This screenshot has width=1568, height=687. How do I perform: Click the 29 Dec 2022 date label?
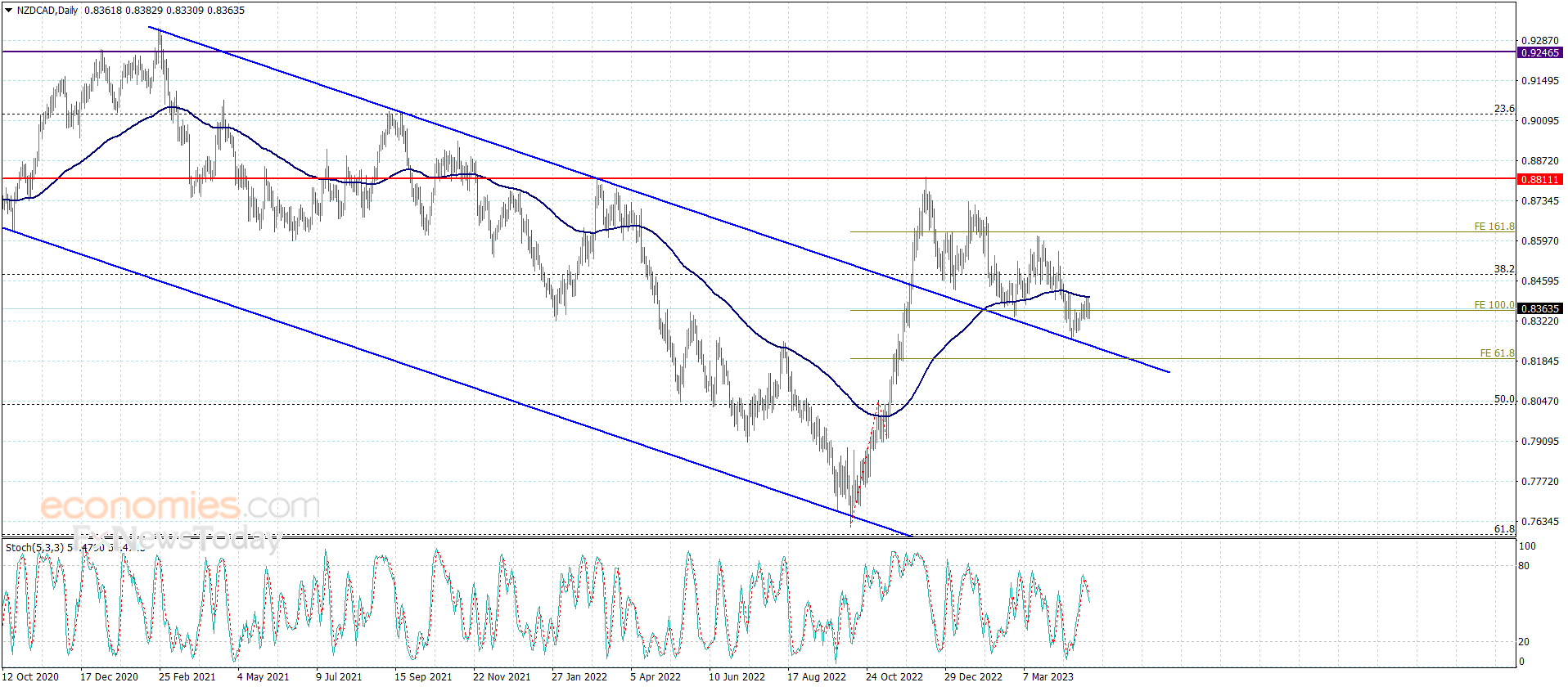pyautogui.click(x=973, y=676)
